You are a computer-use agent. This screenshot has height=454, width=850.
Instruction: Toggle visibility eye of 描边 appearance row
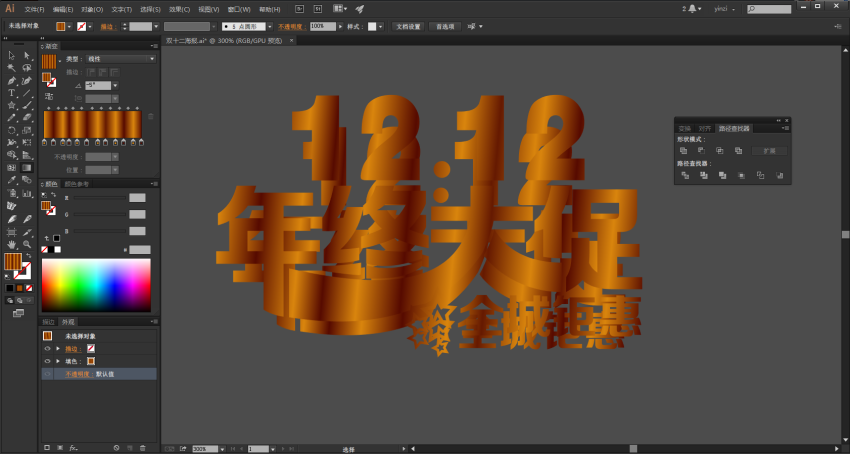pos(48,349)
